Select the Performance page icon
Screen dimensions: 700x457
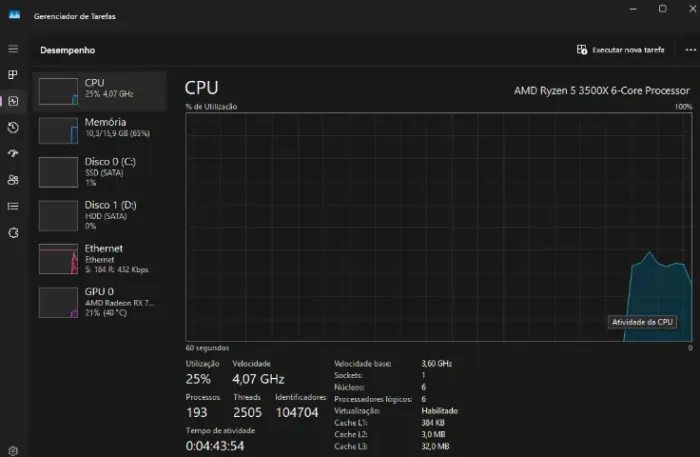click(x=13, y=101)
